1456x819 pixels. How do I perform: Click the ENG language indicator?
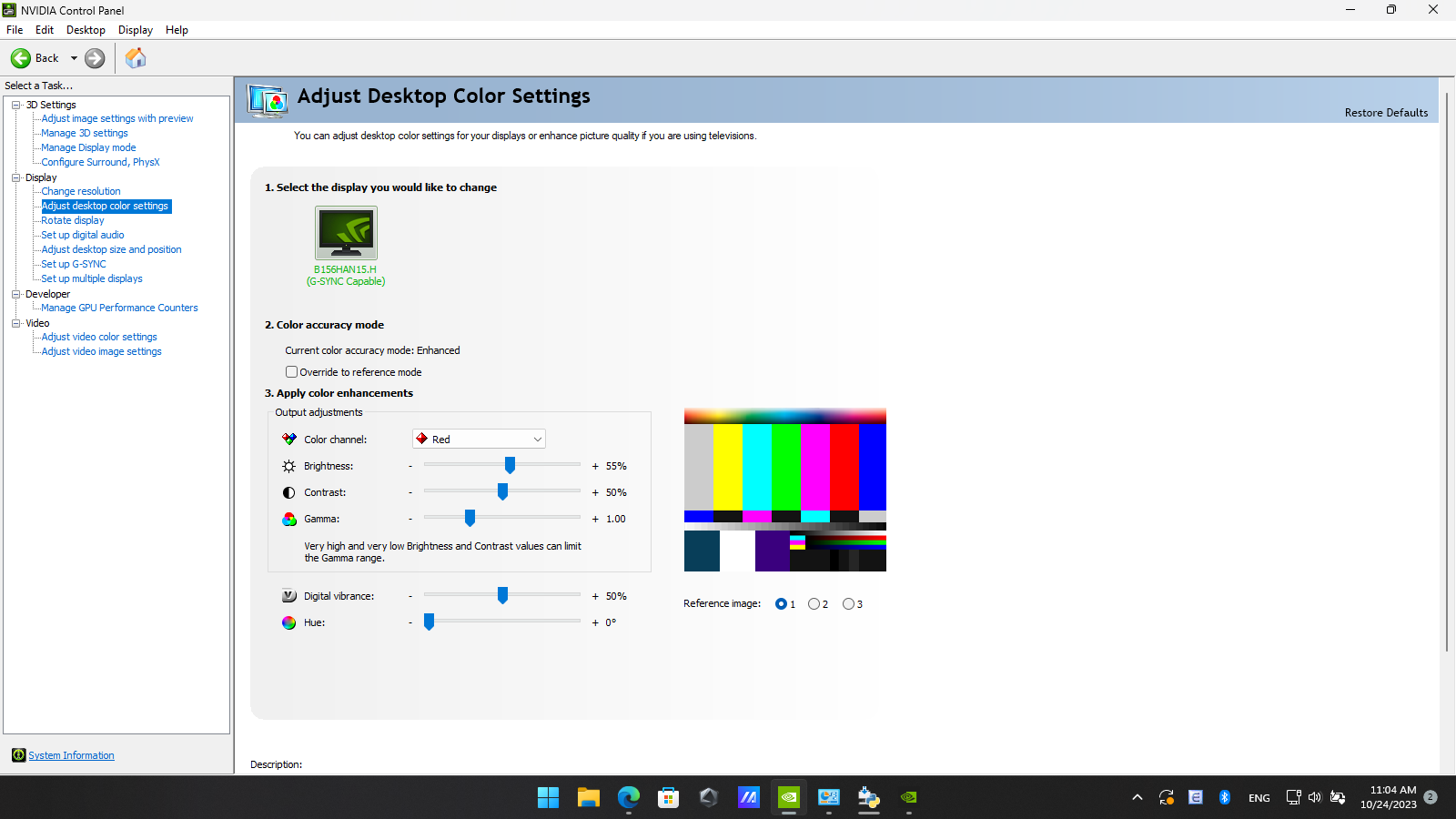pos(1259,798)
